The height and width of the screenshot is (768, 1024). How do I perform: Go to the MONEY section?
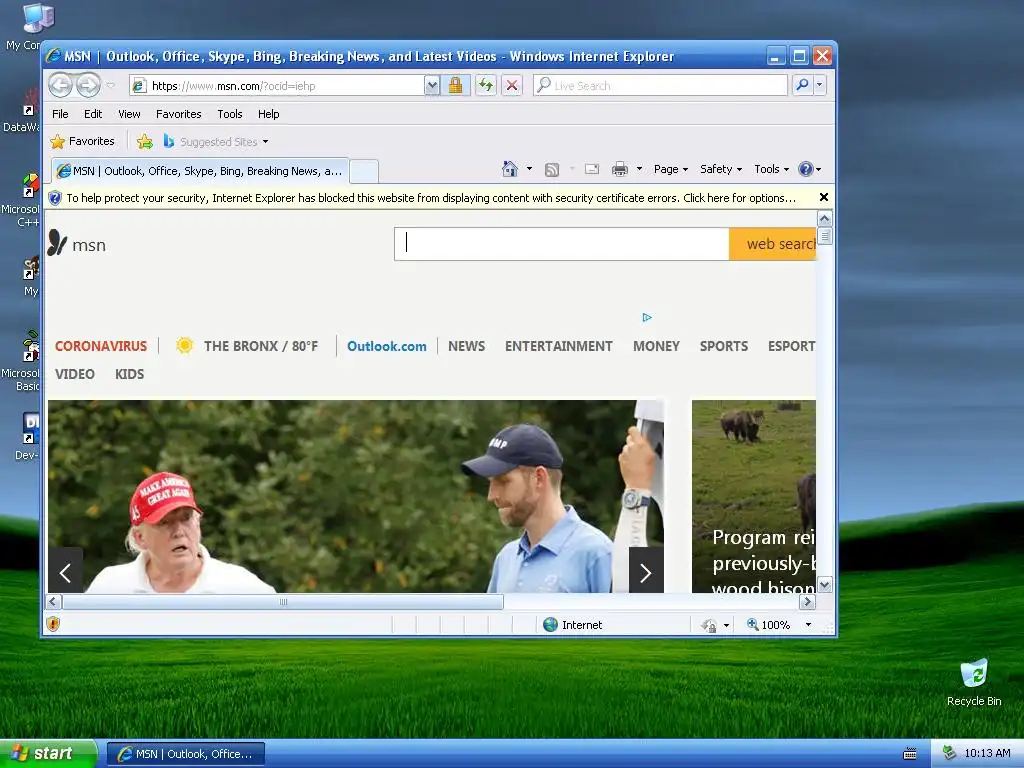656,346
